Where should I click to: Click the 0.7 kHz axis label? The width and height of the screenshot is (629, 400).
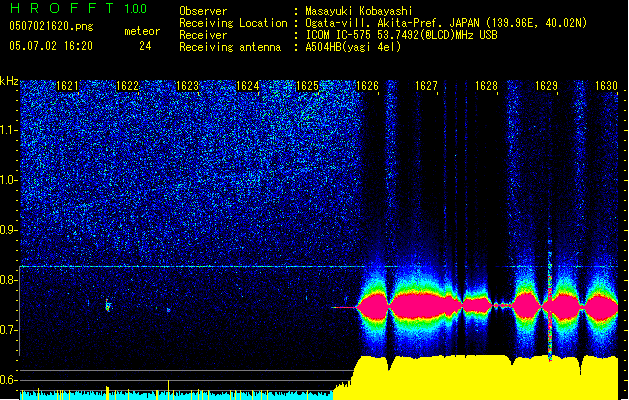pyautogui.click(x=9, y=330)
